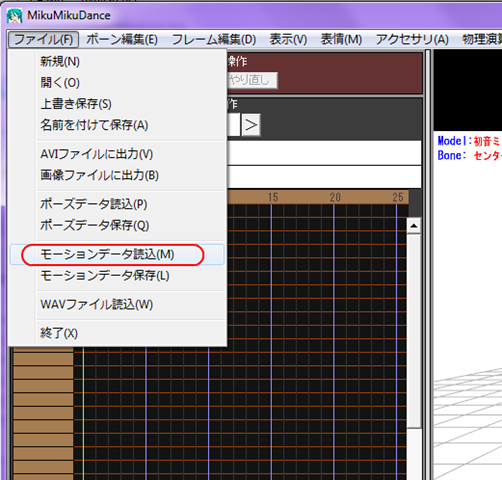Select 新規(N) from the file menu
The height and width of the screenshot is (480, 502).
tap(117, 62)
